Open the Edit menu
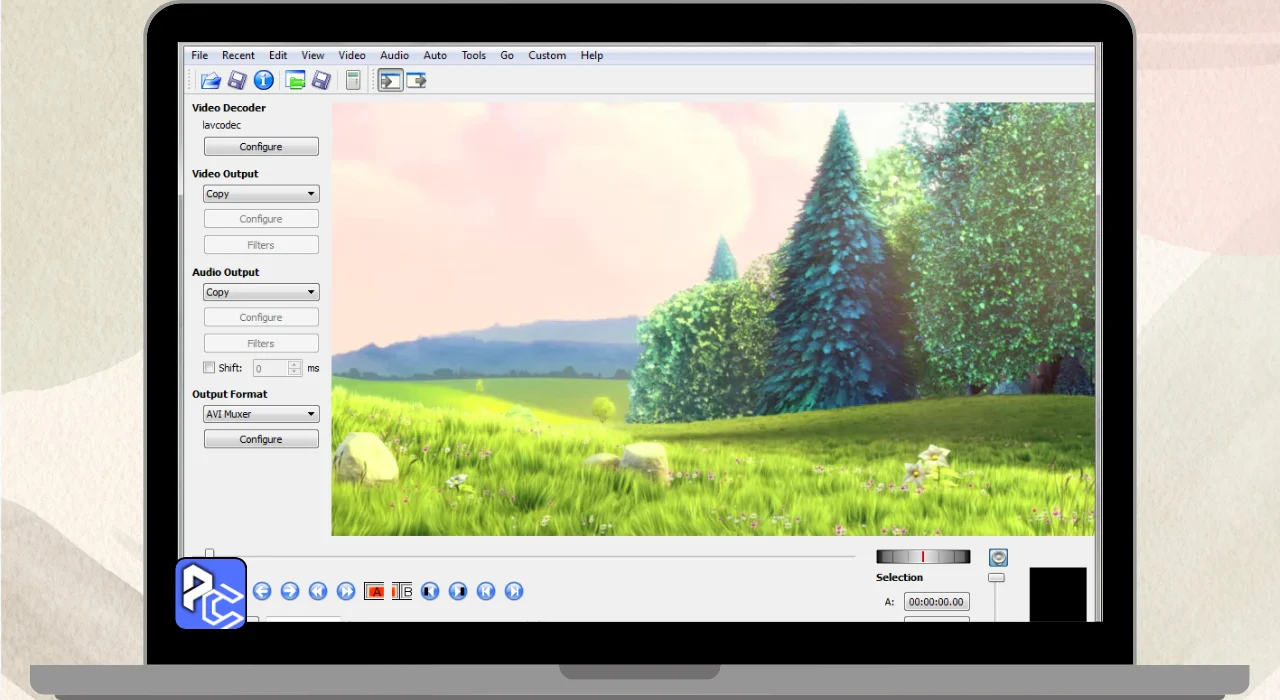 278,55
